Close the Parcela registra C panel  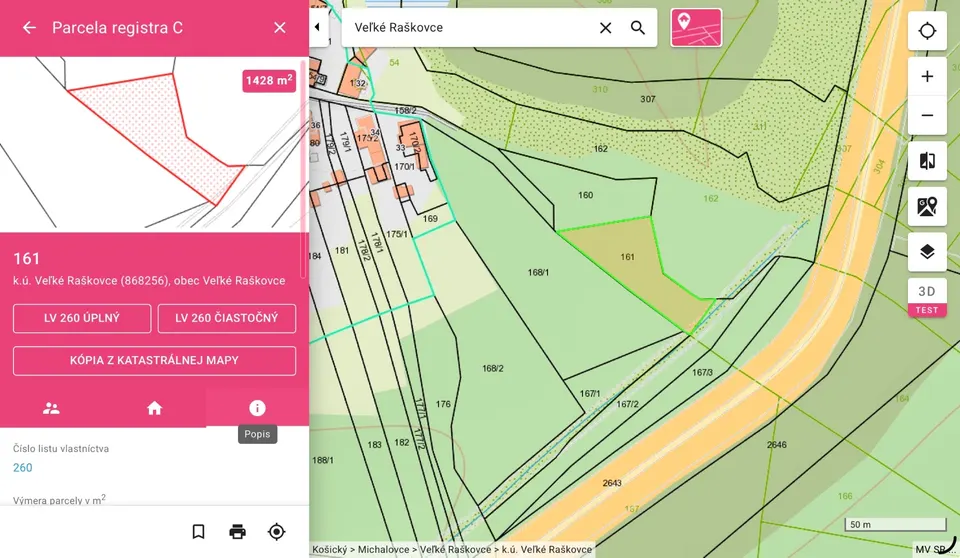(280, 28)
